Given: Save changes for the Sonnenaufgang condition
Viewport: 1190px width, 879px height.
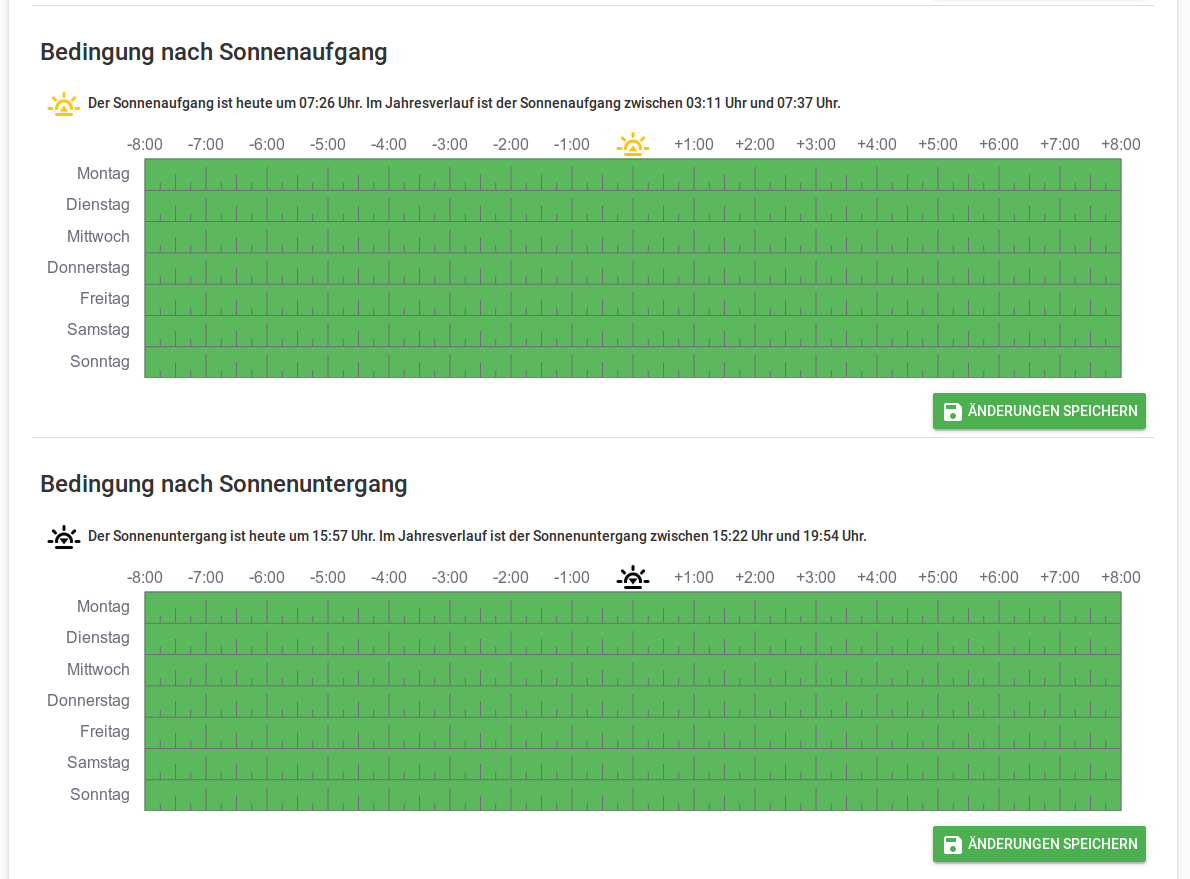Looking at the screenshot, I should [1039, 411].
